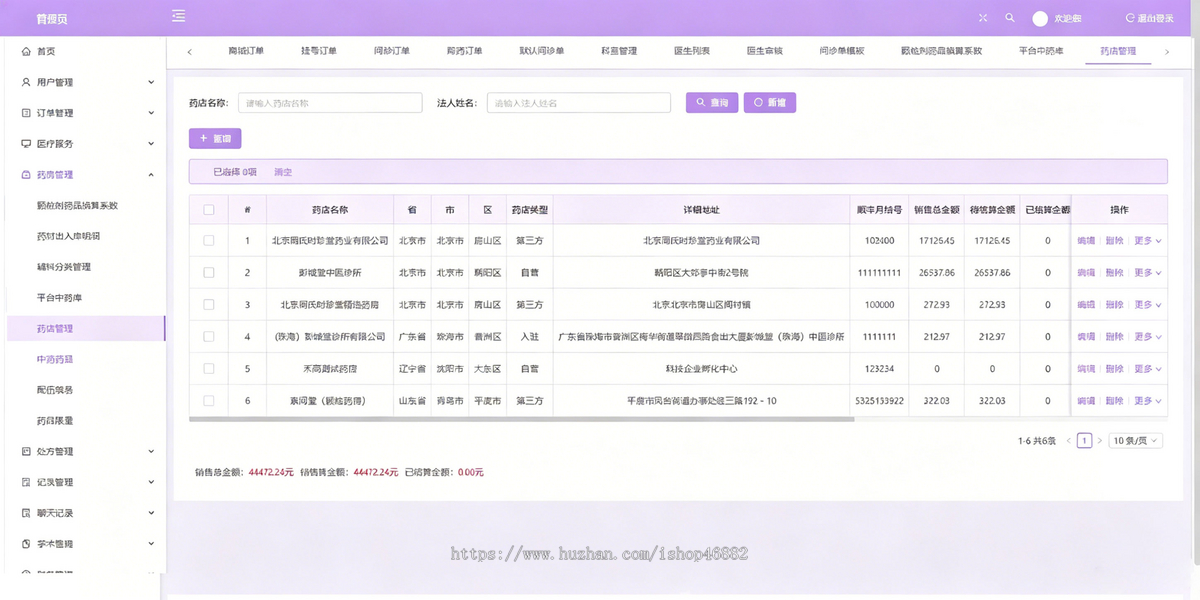
Task: Click 编辑 in row 1
Action: click(1086, 241)
